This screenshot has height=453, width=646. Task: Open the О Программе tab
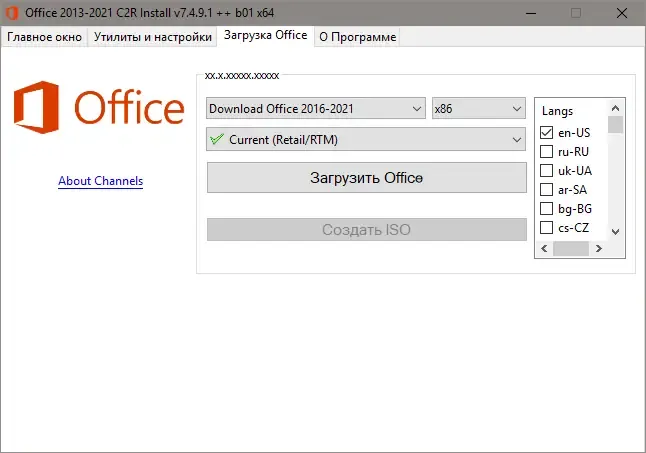pyautogui.click(x=357, y=37)
